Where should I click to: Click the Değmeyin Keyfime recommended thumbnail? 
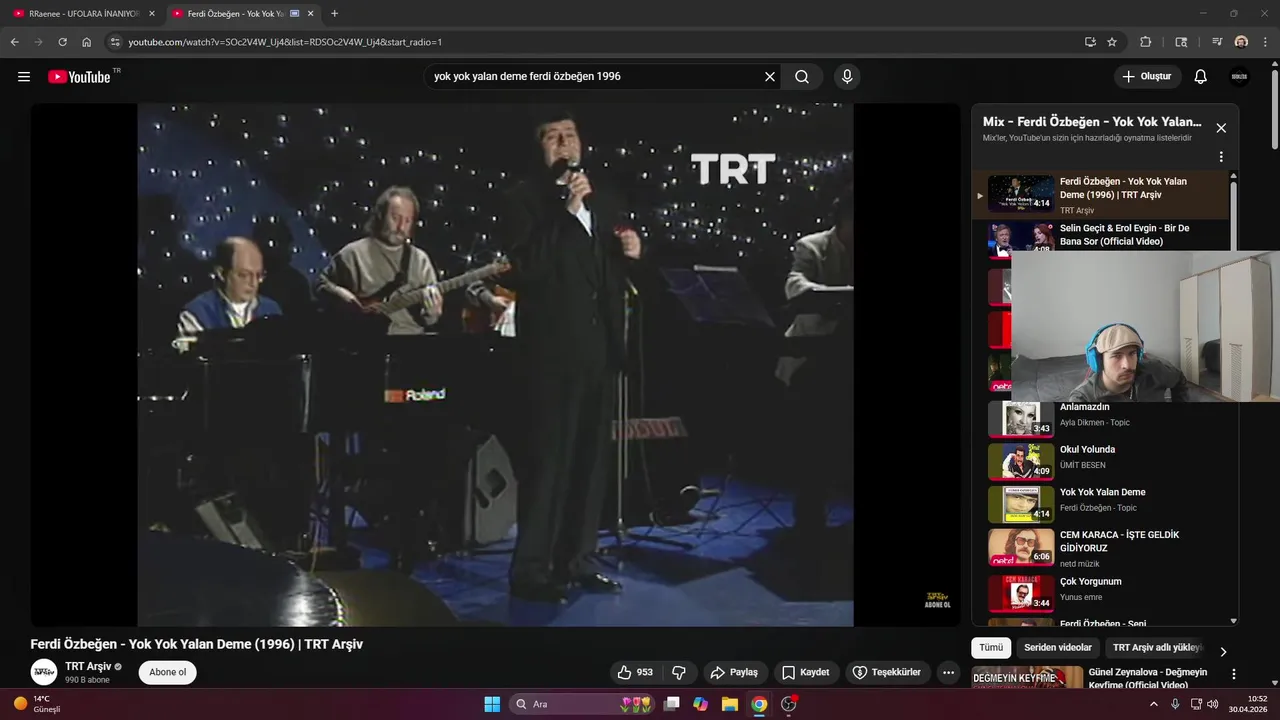click(x=1027, y=678)
